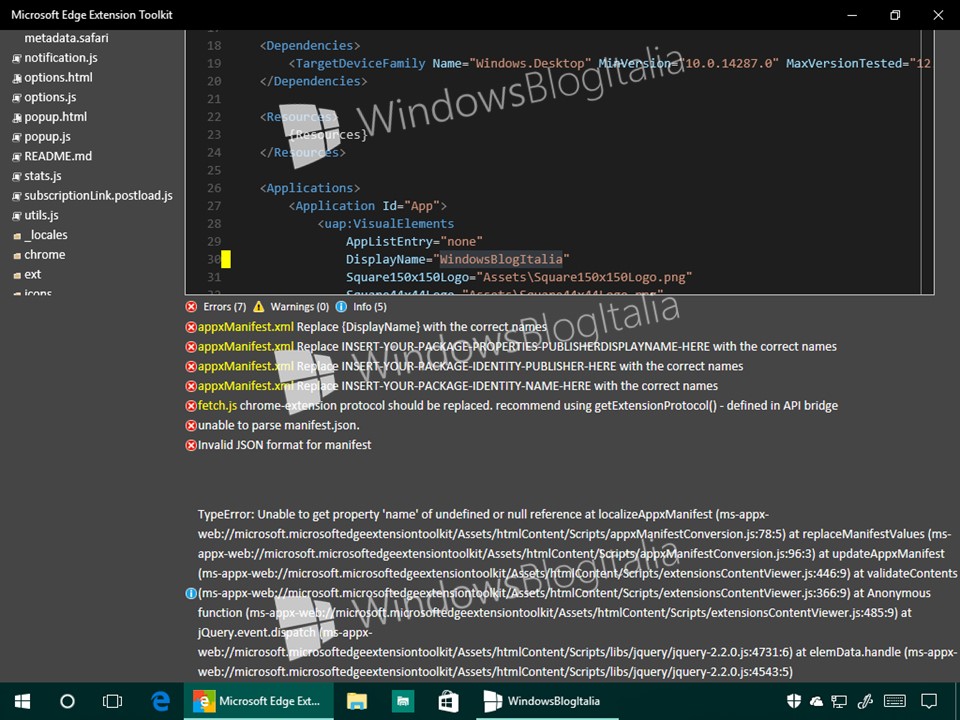Open appxManifest.xml link for IDENTITY-PUBLISHER error
Screen dimensions: 960x720
click(x=246, y=366)
